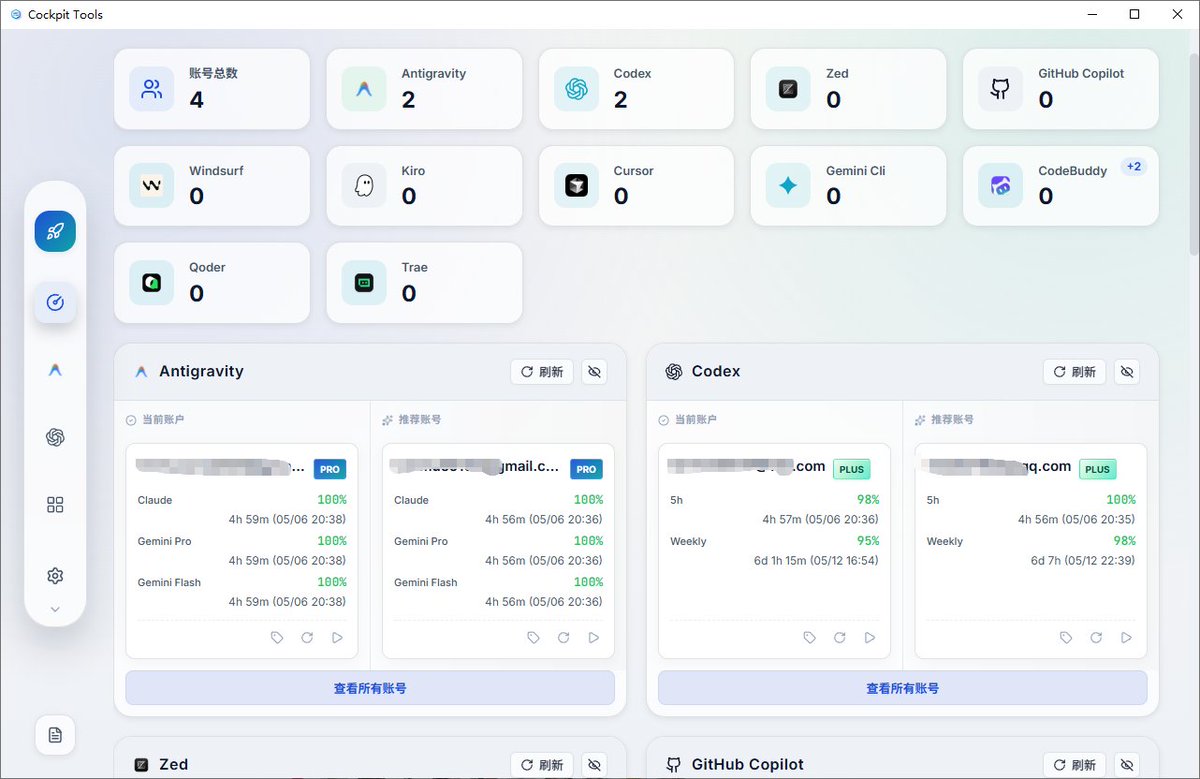
Task: Click the CodeBuddy card icon
Action: [x=1000, y=186]
